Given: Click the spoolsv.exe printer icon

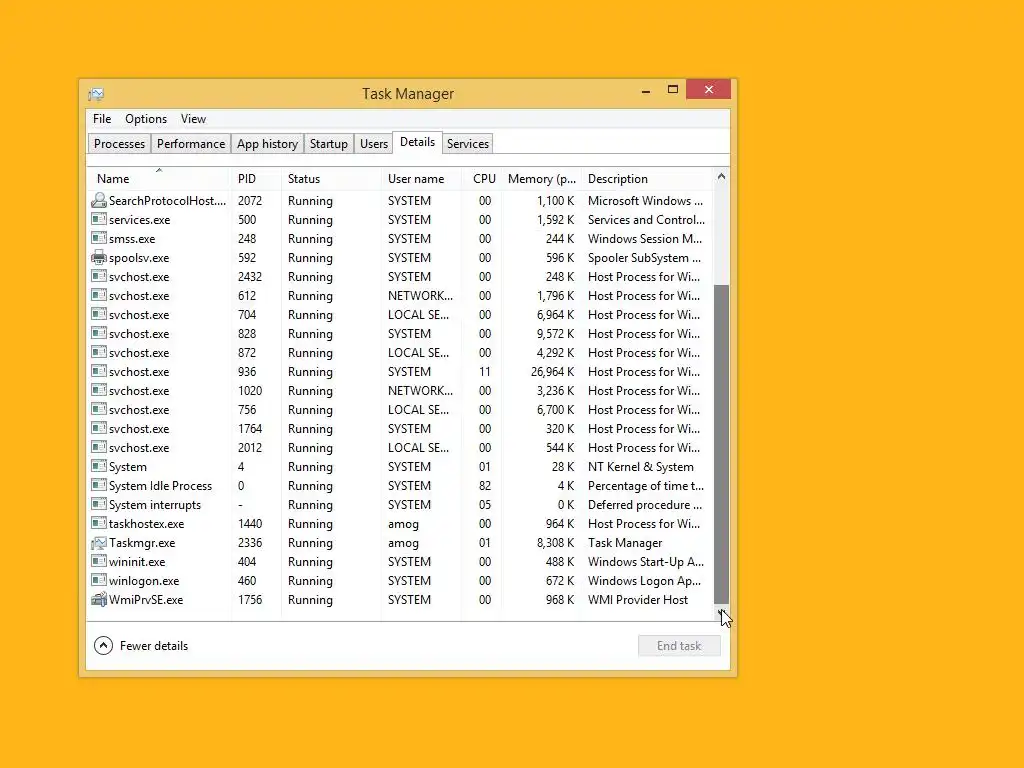Looking at the screenshot, I should [99, 257].
